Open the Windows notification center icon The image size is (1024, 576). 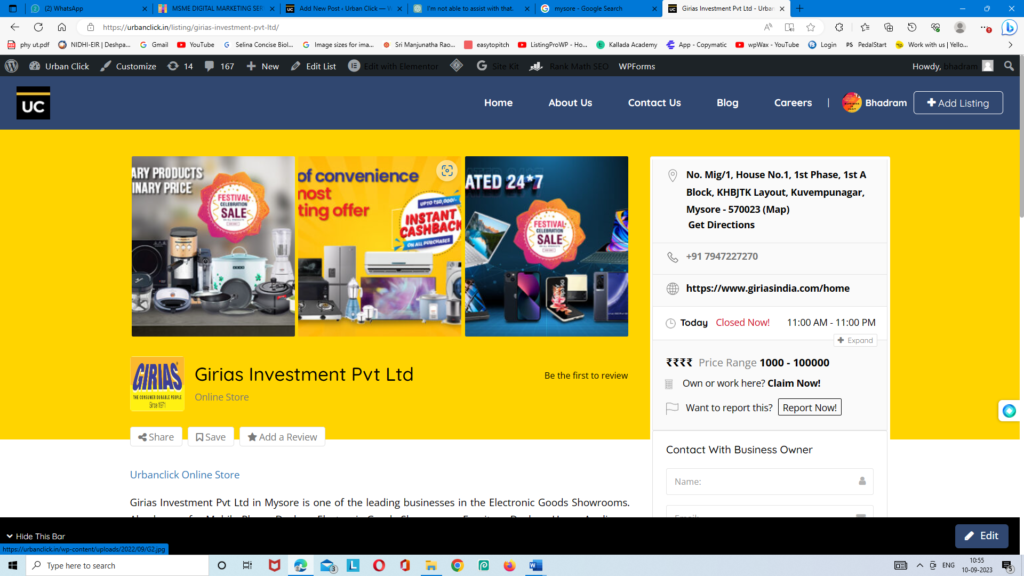click(x=1008, y=566)
